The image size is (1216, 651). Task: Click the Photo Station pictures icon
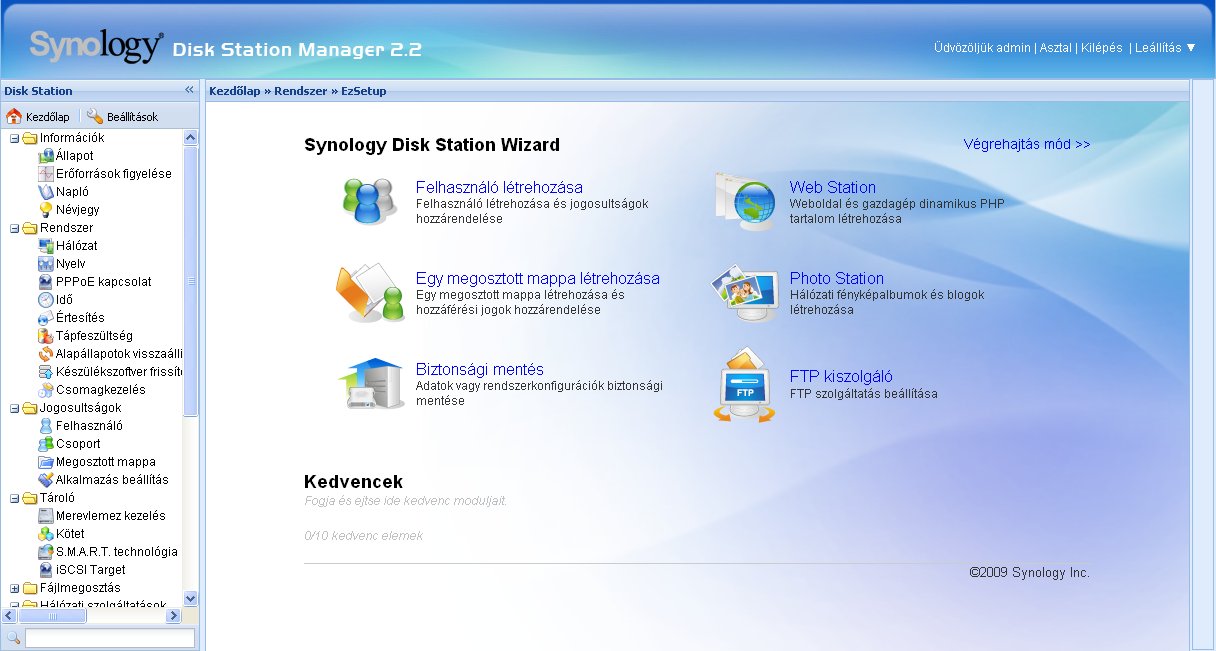(743, 293)
